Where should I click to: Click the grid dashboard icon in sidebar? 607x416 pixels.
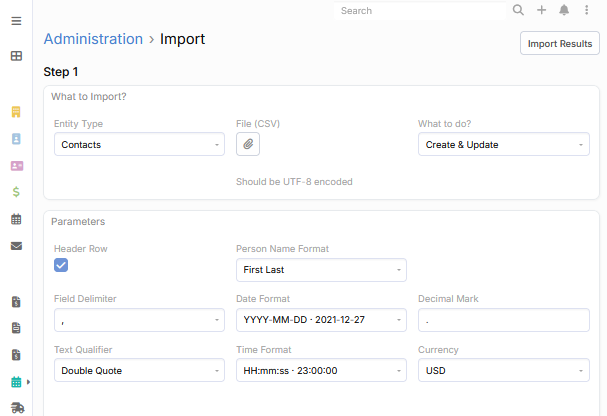click(16, 56)
